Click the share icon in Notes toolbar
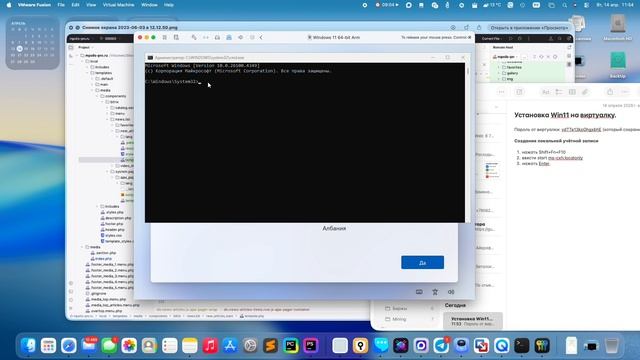 610,92
